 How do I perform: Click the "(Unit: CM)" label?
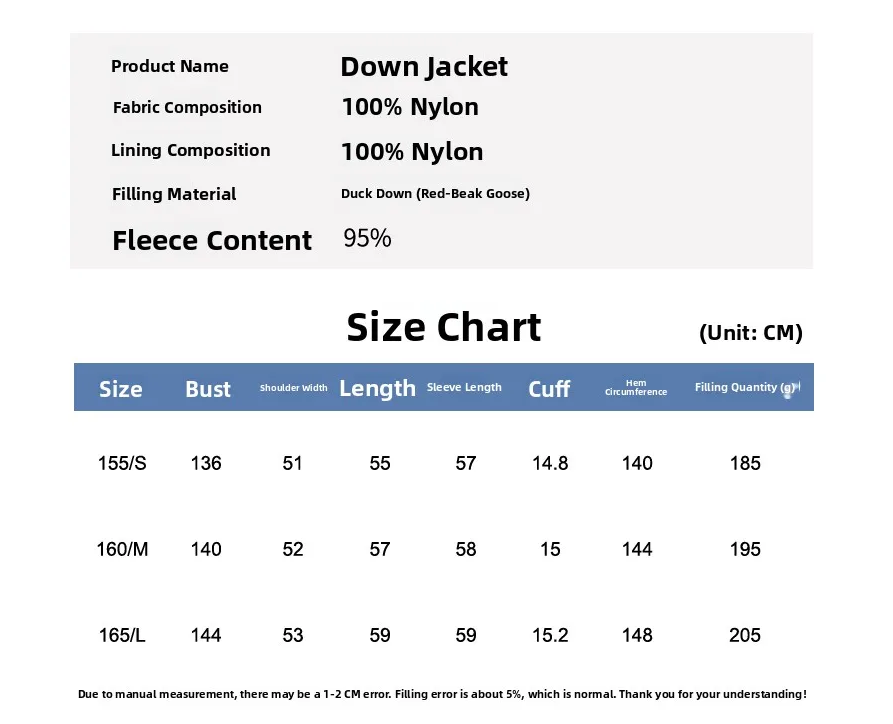pyautogui.click(x=750, y=333)
